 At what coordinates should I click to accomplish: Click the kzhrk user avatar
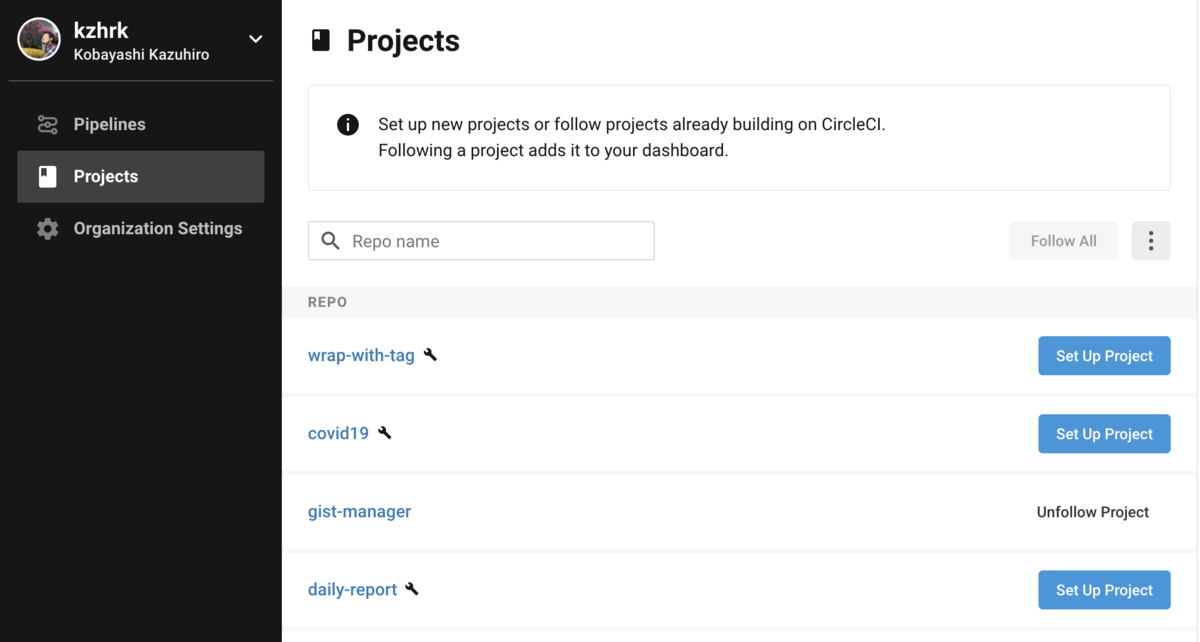39,40
